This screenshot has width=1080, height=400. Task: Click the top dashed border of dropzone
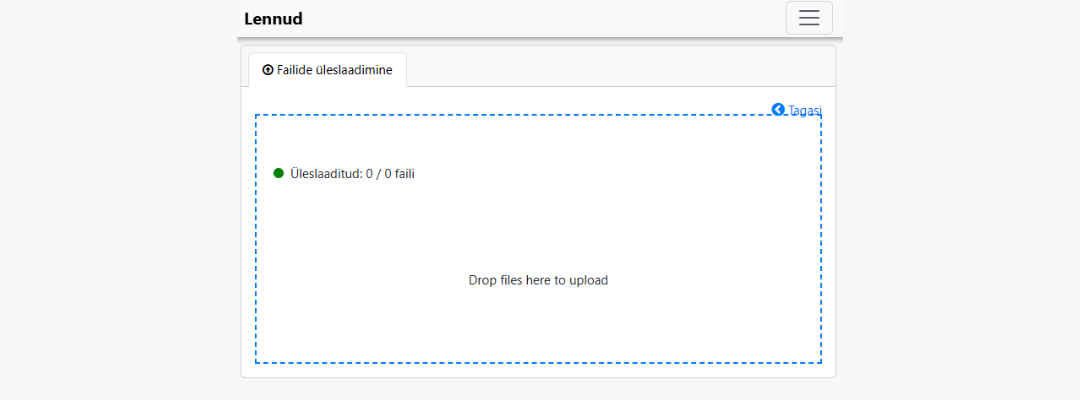pos(500,115)
